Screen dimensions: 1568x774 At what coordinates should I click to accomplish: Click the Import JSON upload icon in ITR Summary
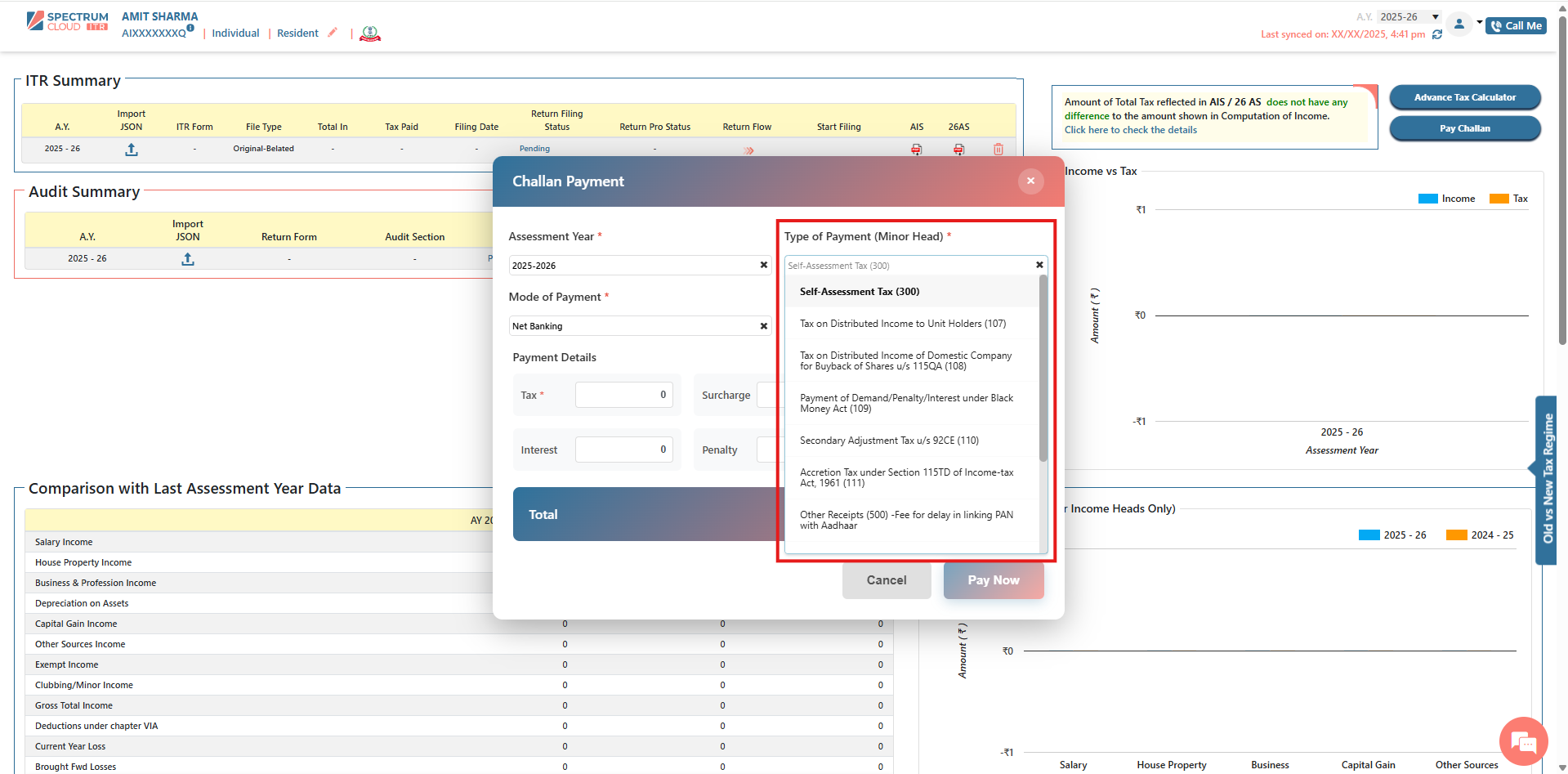[131, 150]
